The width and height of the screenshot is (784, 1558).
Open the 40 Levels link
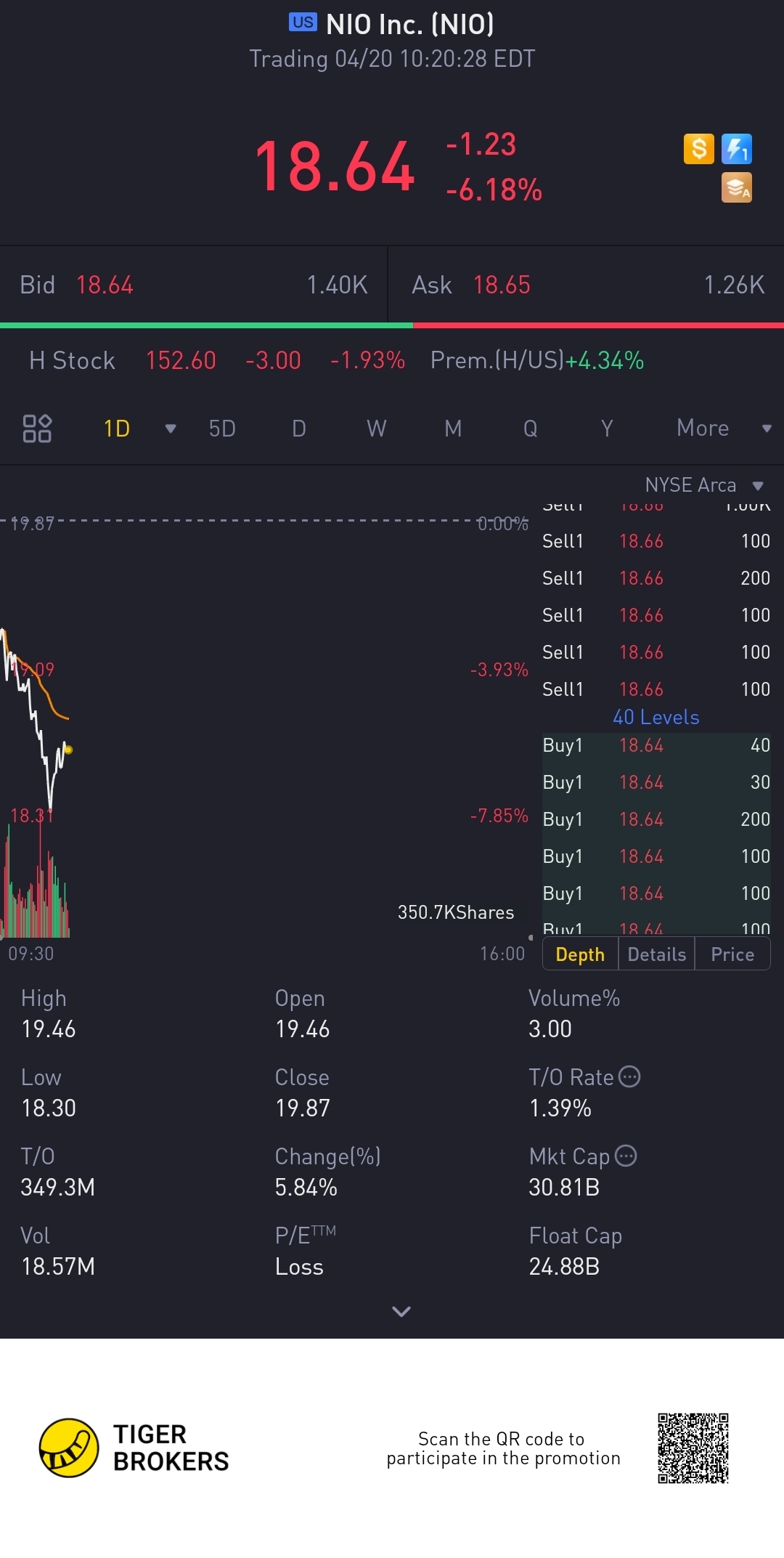coord(656,718)
